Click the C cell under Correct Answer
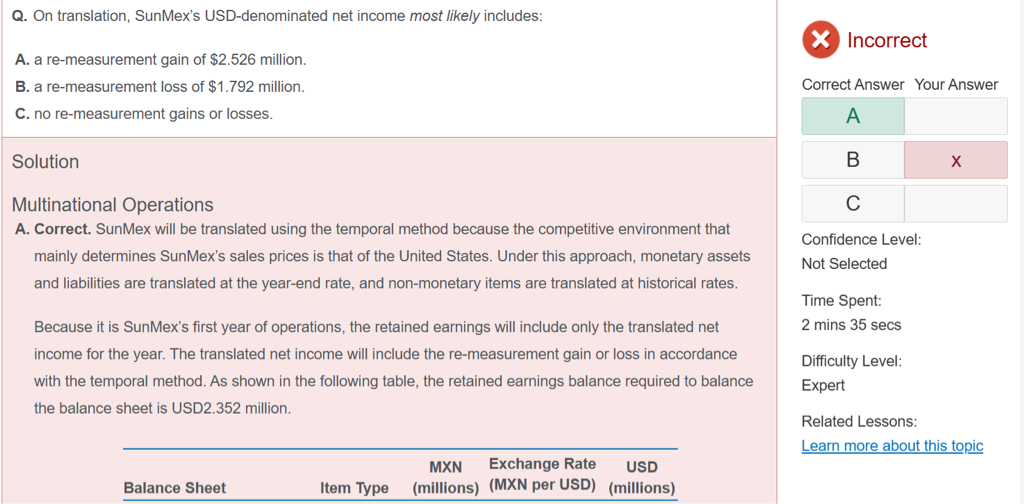This screenshot has width=1024, height=504. [853, 204]
